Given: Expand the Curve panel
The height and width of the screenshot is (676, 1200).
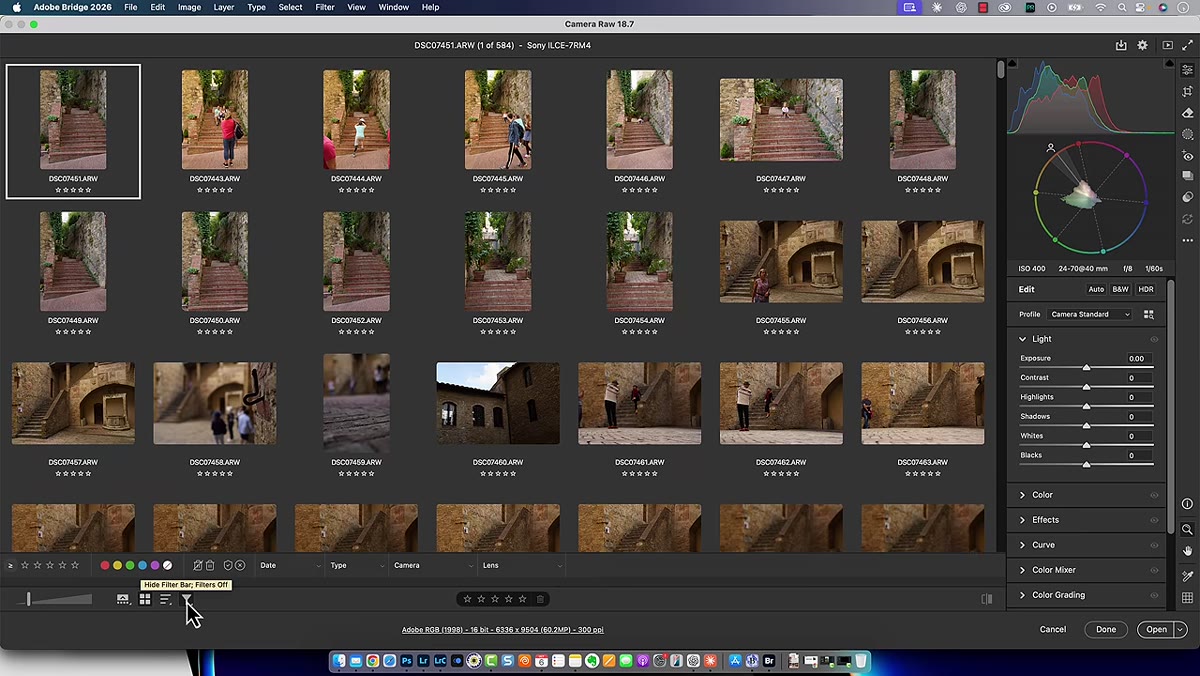Looking at the screenshot, I should pyautogui.click(x=1022, y=545).
